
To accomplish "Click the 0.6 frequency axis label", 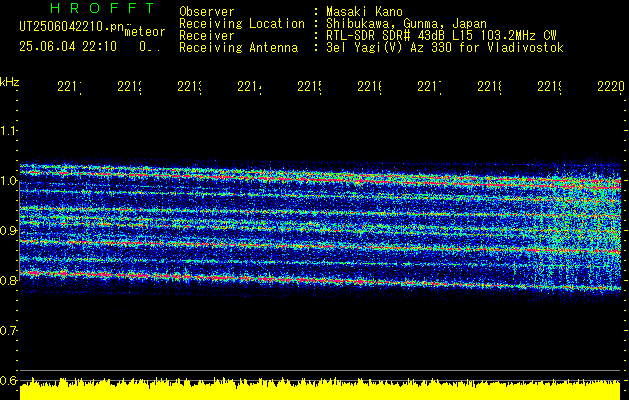I will point(8,380).
